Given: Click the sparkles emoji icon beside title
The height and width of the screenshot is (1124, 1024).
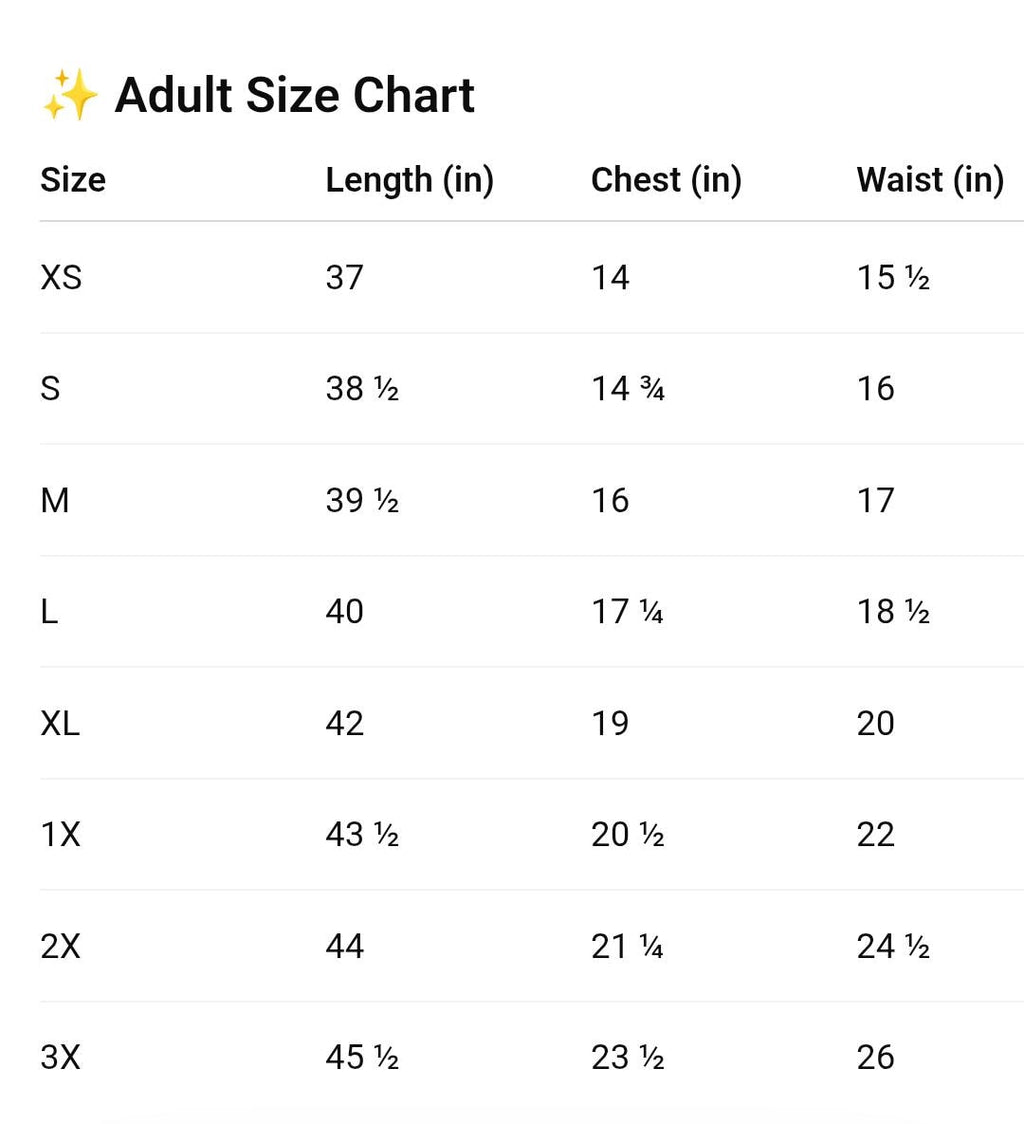Looking at the screenshot, I should point(70,95).
